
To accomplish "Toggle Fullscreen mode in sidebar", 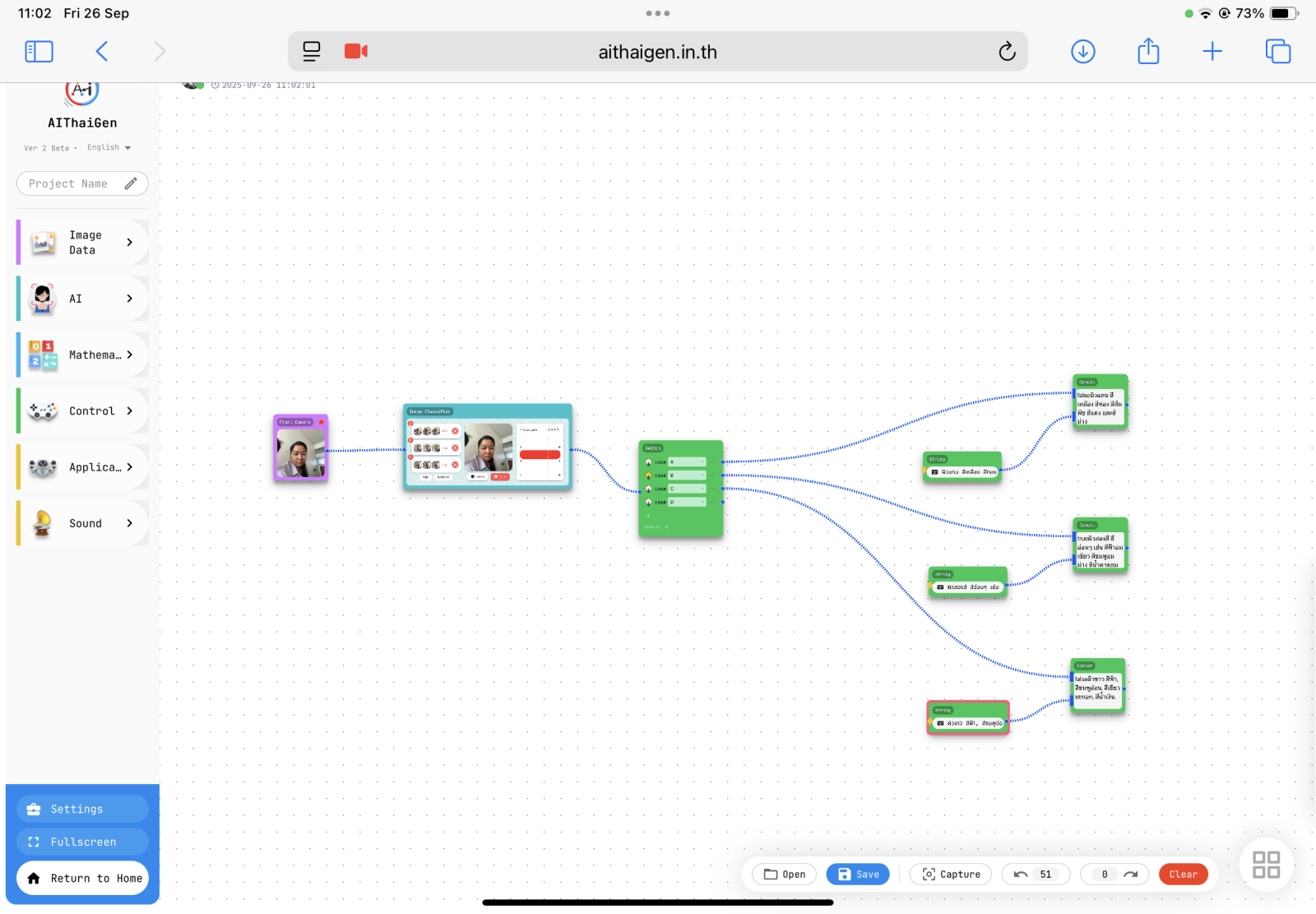I will click(x=82, y=842).
